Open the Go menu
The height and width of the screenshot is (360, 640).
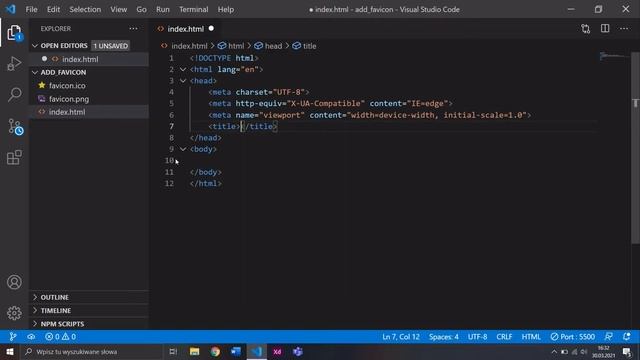(x=141, y=9)
